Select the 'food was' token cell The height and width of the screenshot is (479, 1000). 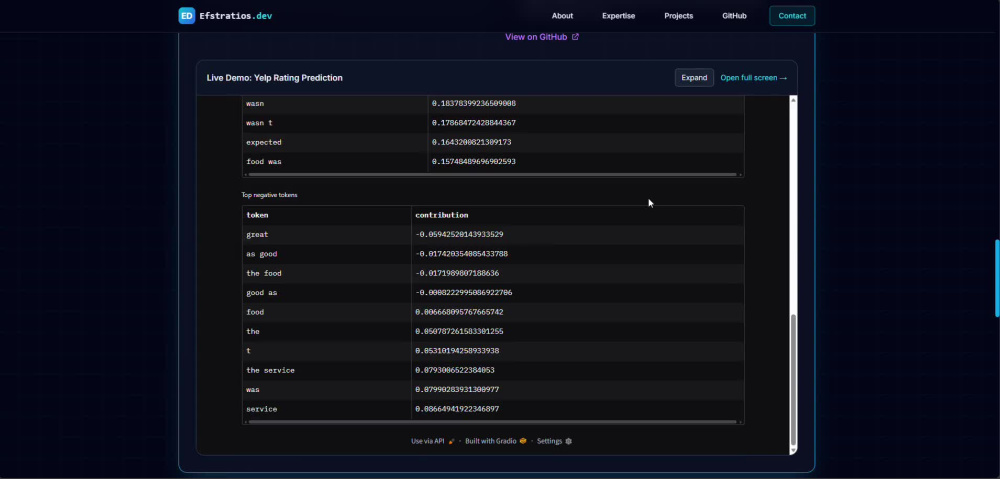[x=335, y=161]
